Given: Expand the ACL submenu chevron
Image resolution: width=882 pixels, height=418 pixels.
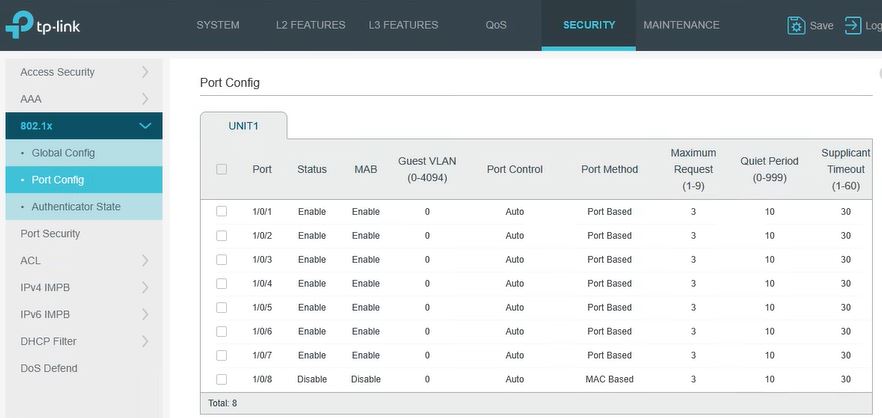Looking at the screenshot, I should (x=145, y=260).
